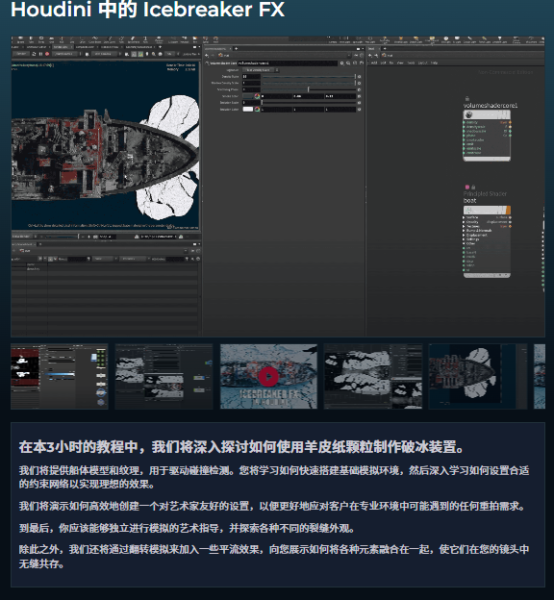The width and height of the screenshot is (554, 600).
Task: Select the fifth thumbnail showing ship top view
Action: [477, 377]
